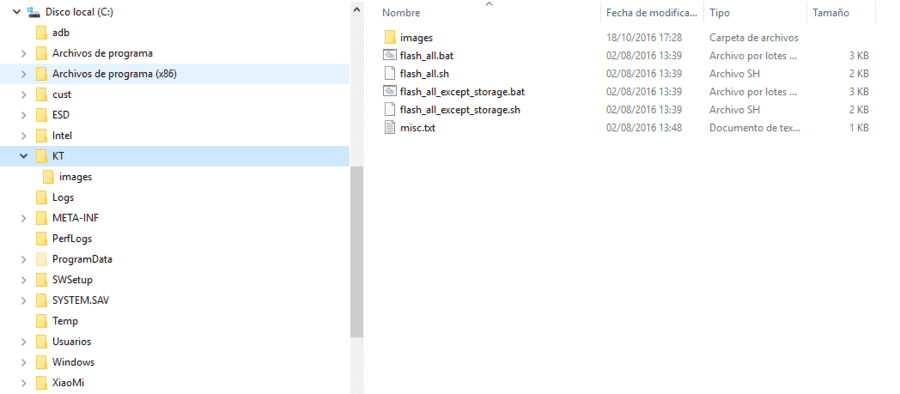
Task: Select the Temp folder label in tree
Action: pos(65,321)
